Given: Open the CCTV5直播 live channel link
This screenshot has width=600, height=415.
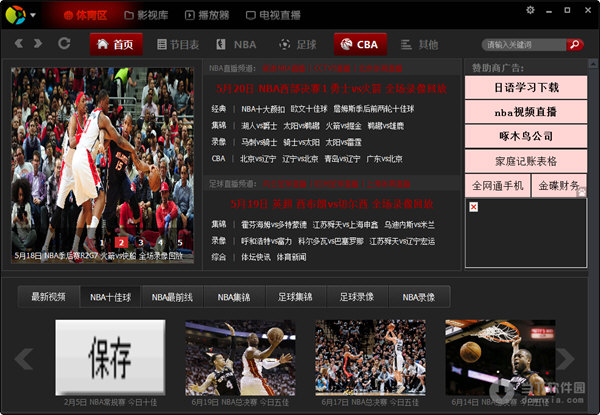Looking at the screenshot, I should (332, 68).
